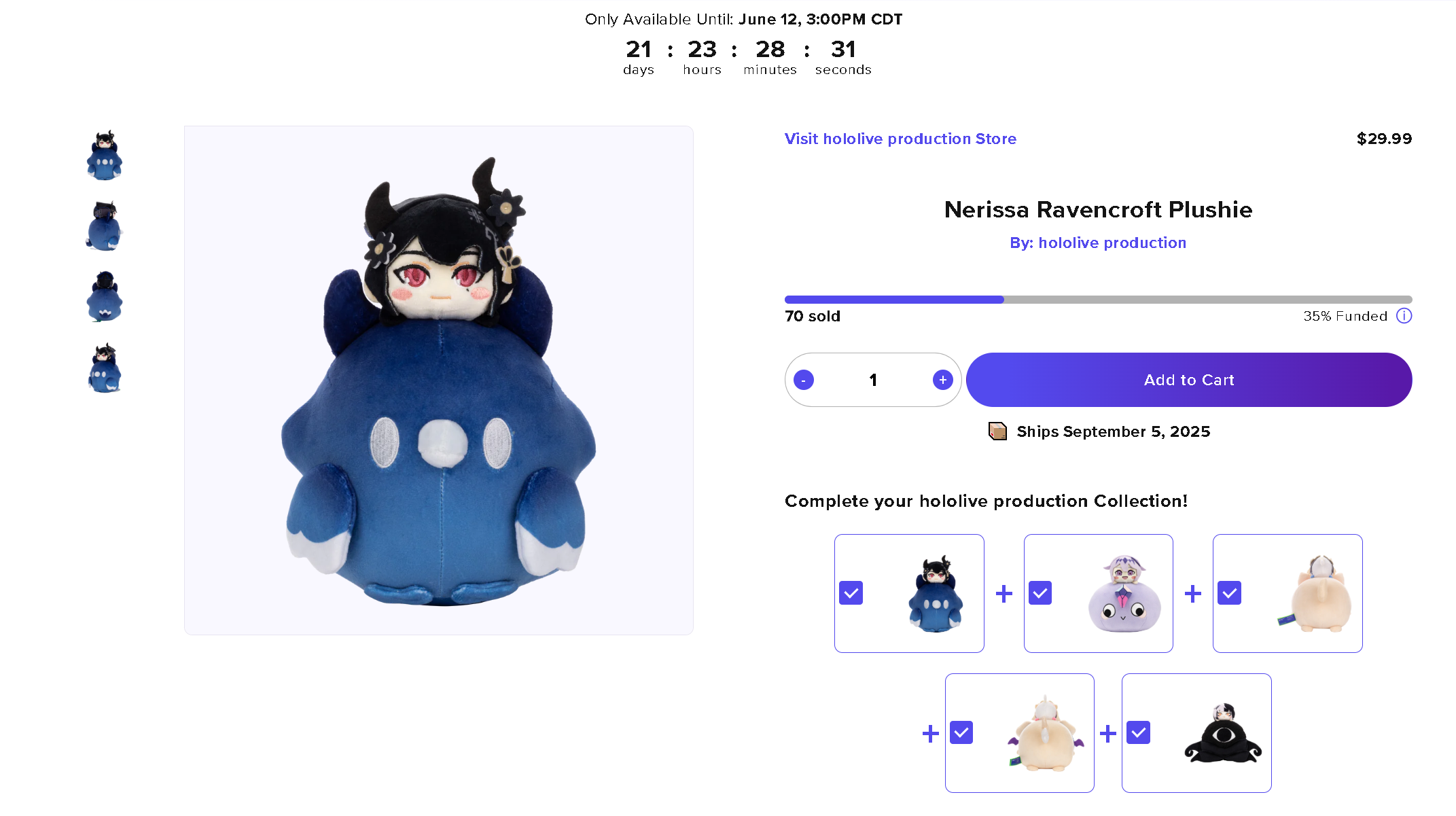Select the first front-view plushie thumbnail
1456x816 pixels.
105,156
